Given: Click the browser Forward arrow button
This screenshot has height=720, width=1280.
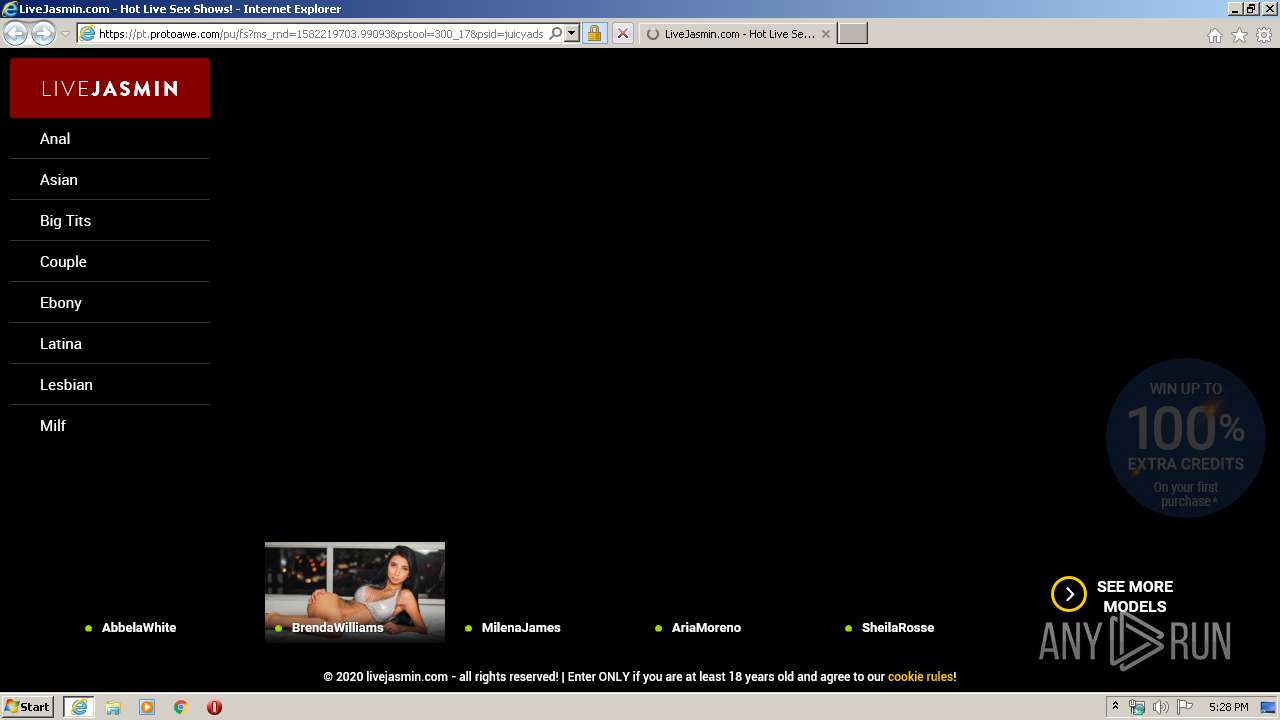Looking at the screenshot, I should [43, 33].
